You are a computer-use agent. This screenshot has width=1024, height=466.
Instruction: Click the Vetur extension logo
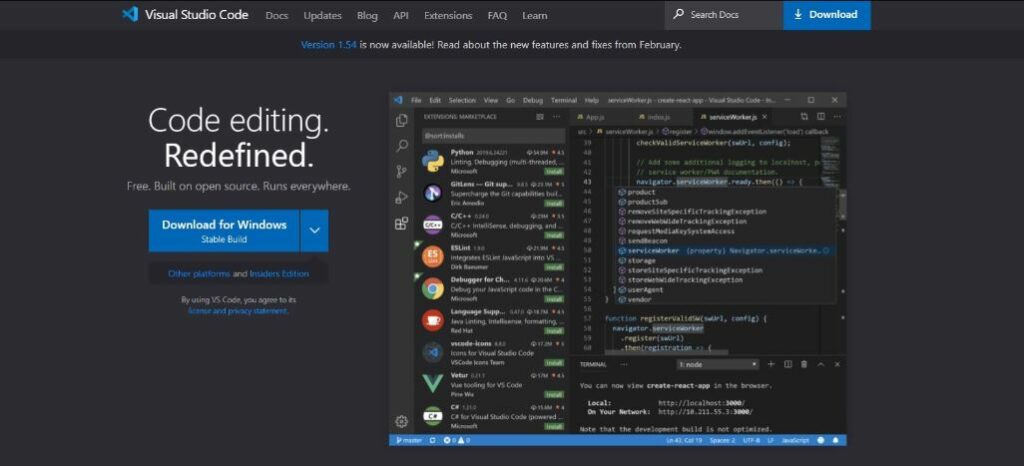point(432,384)
